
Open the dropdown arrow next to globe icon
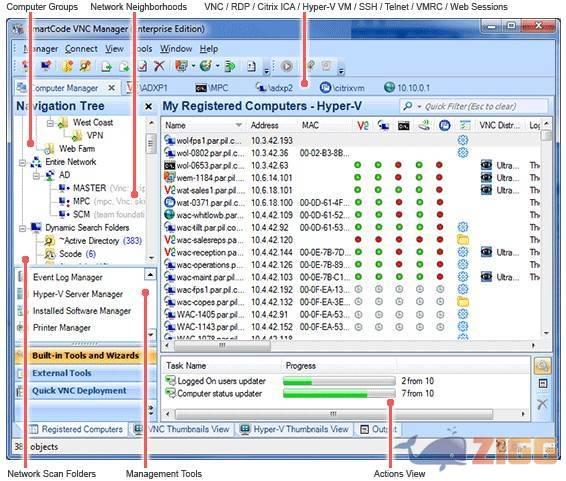click(x=218, y=66)
